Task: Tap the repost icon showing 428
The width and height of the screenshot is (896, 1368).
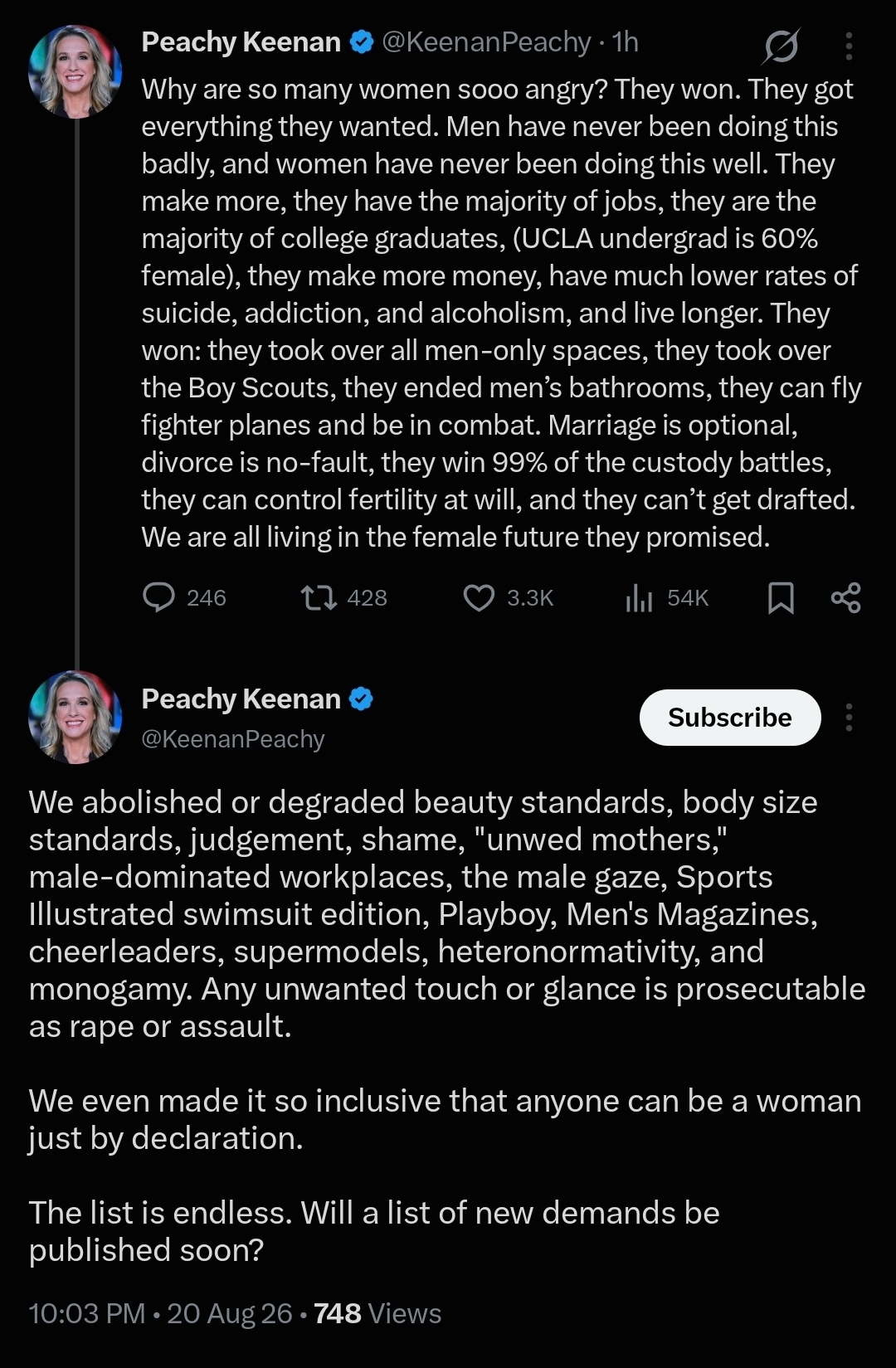Action: 319,597
